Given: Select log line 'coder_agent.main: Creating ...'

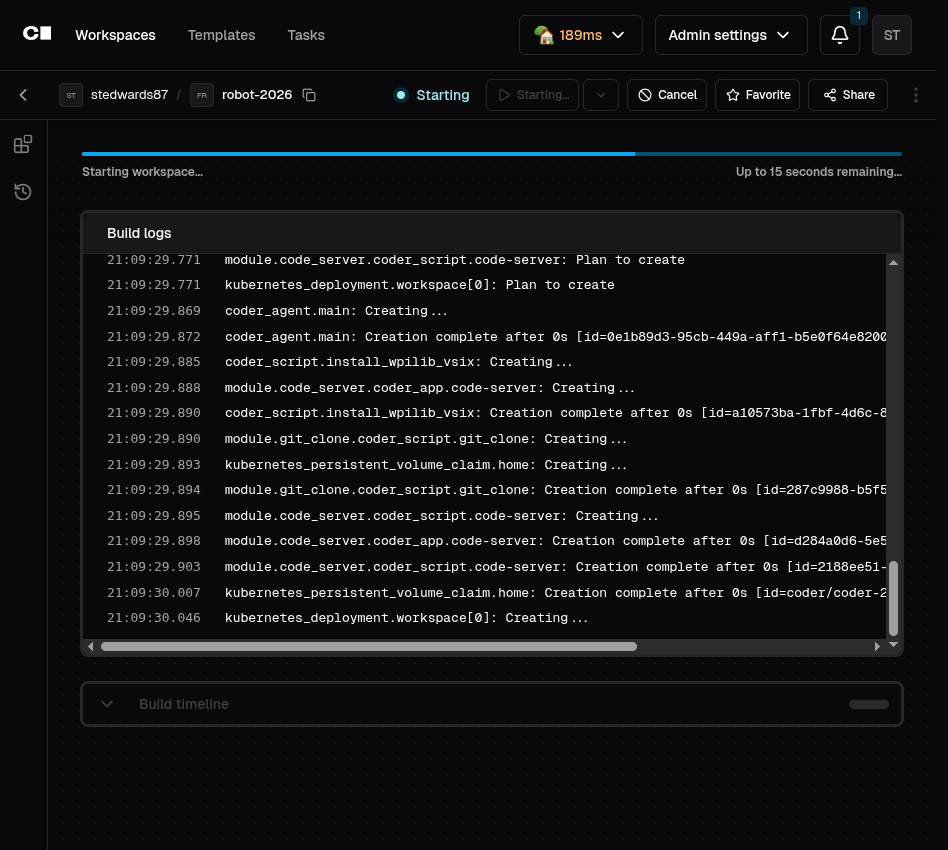Looking at the screenshot, I should click(336, 311).
